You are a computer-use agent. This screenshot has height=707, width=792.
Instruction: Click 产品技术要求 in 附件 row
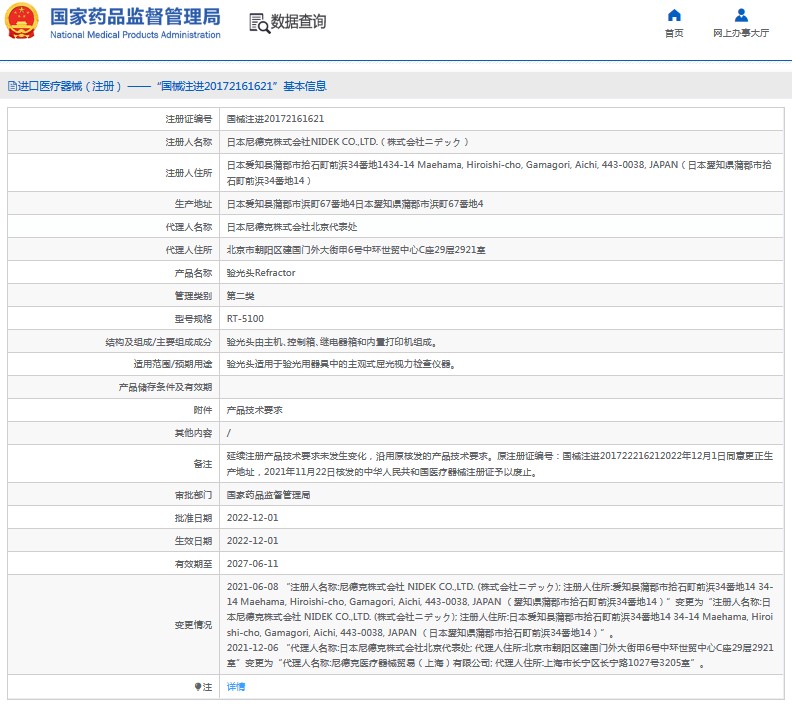click(x=254, y=410)
